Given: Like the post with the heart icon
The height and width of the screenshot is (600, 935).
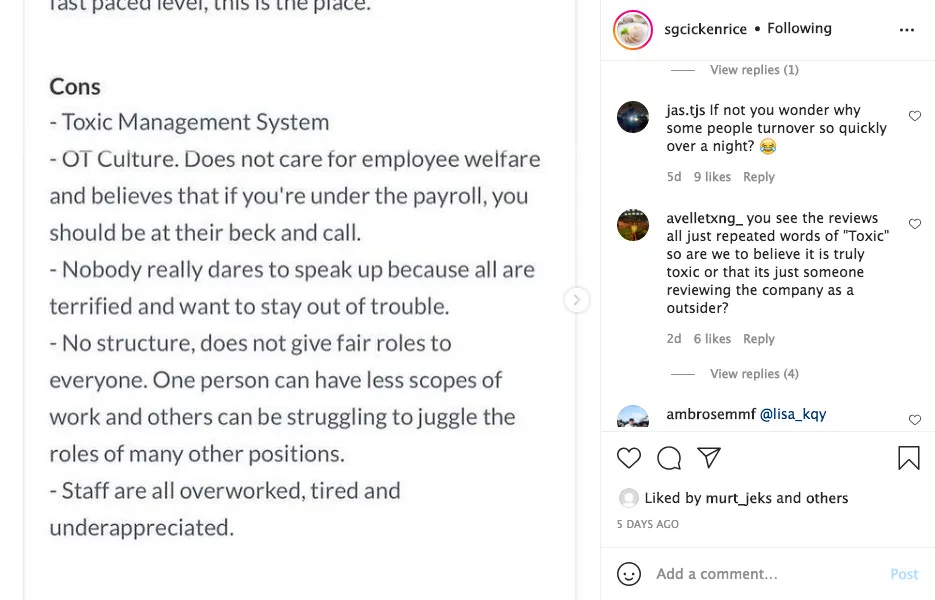Looking at the screenshot, I should pyautogui.click(x=629, y=458).
